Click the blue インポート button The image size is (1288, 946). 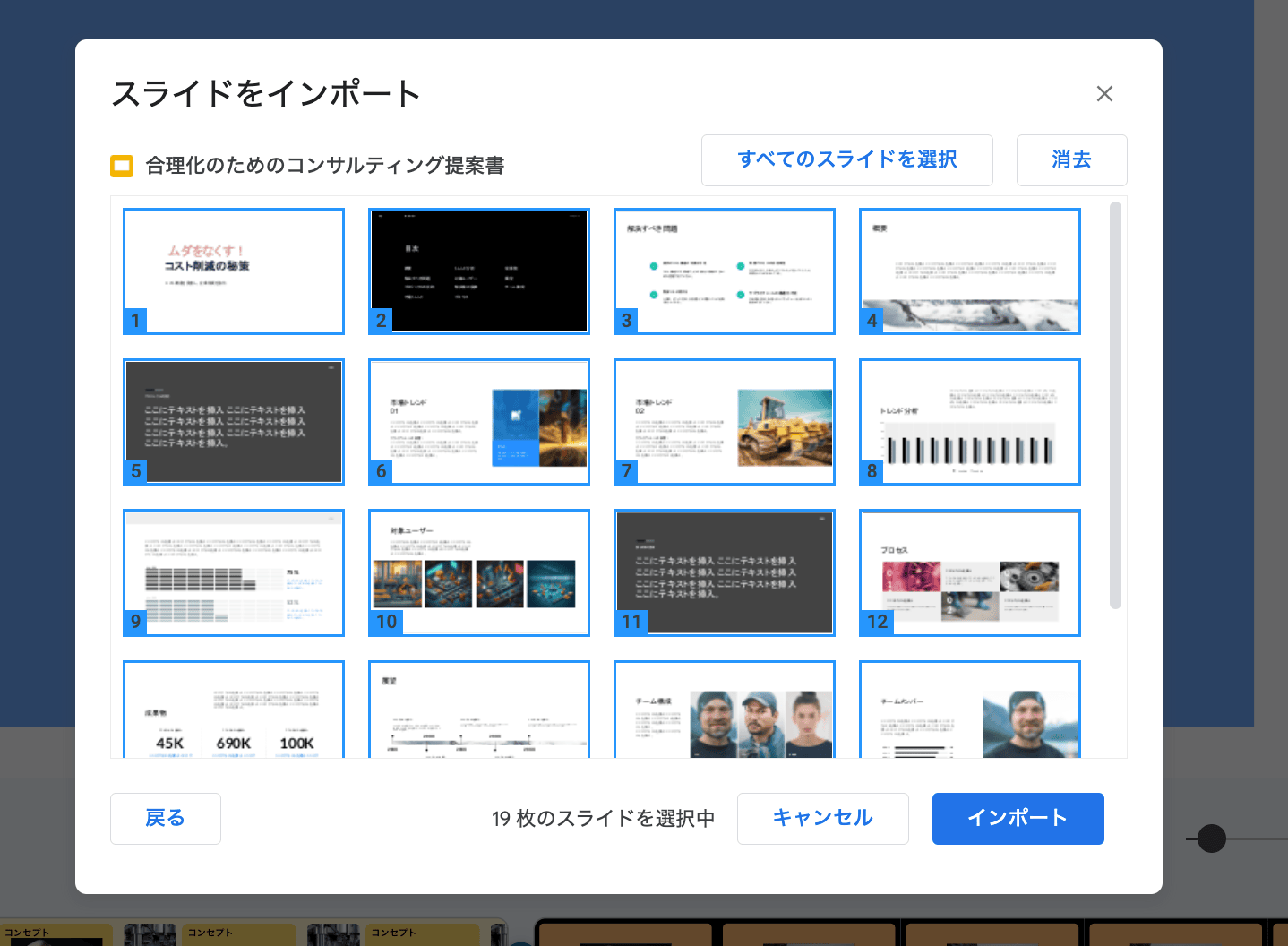click(x=1018, y=818)
